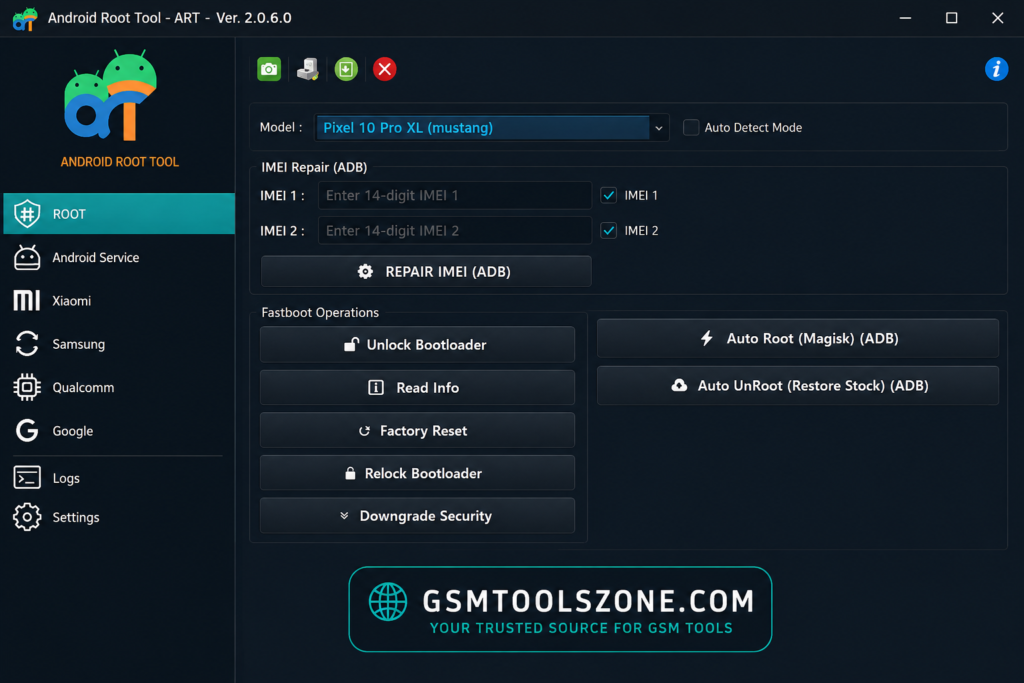Click the Factory Reset button
1024x683 pixels.
click(x=417, y=430)
